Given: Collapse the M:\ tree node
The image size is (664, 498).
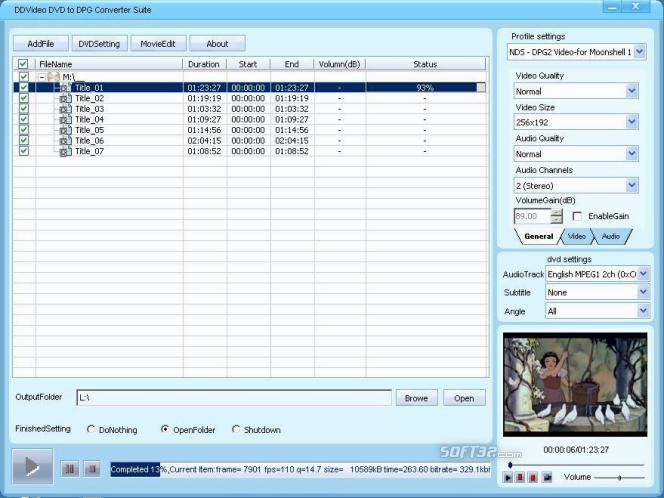Looking at the screenshot, I should click(x=42, y=77).
